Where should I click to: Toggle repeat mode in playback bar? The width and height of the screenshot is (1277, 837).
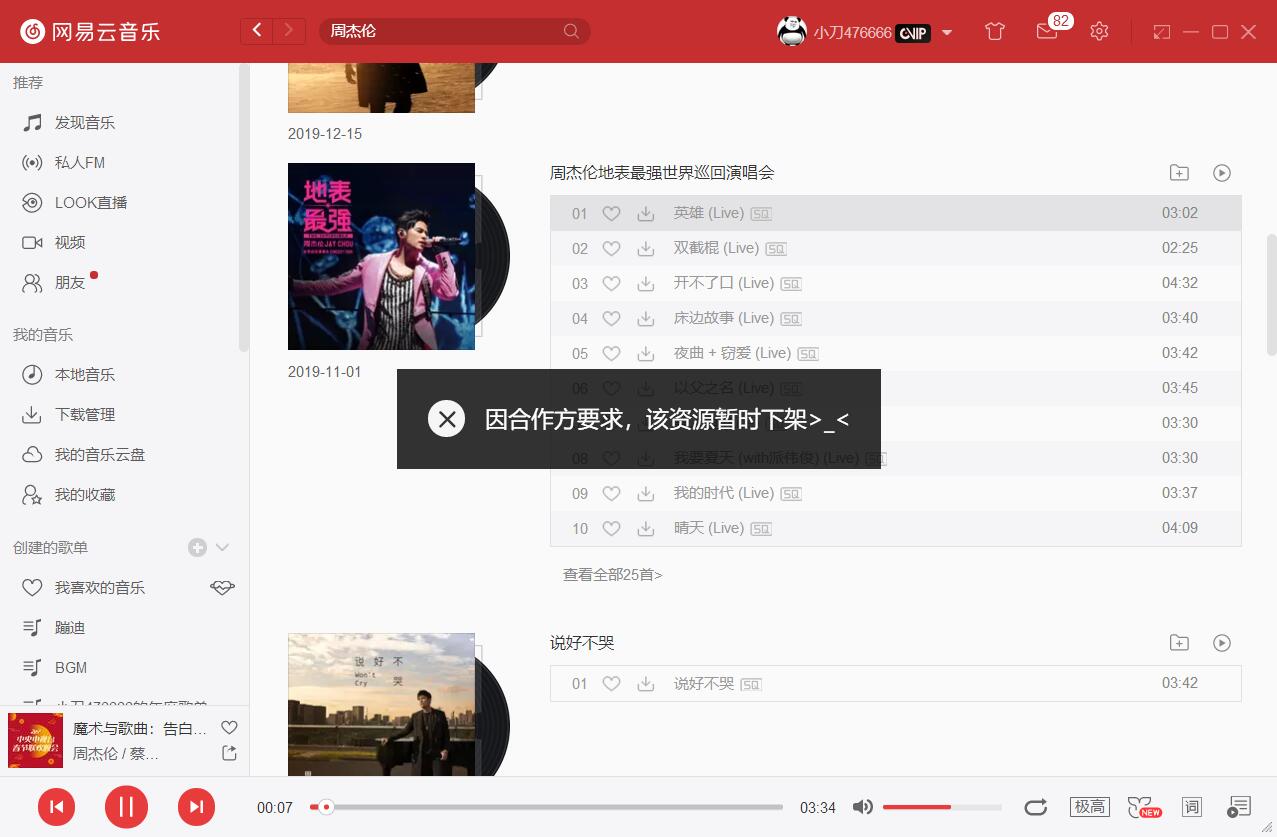pos(1036,806)
